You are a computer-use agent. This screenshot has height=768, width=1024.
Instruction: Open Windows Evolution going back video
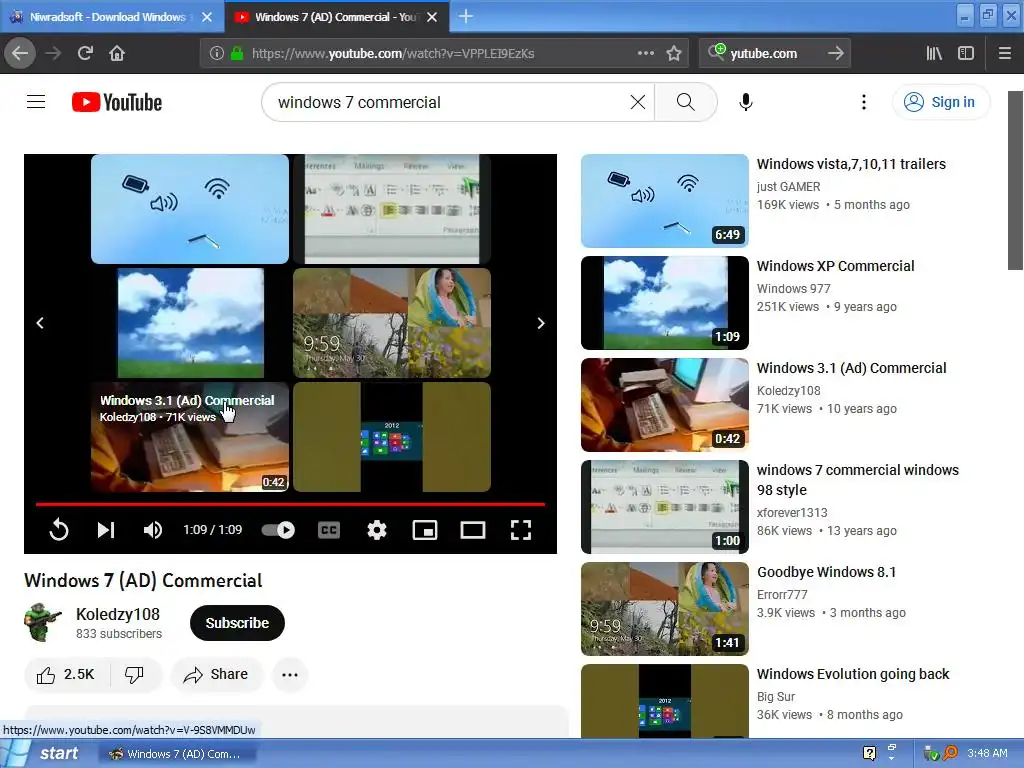[x=853, y=674]
